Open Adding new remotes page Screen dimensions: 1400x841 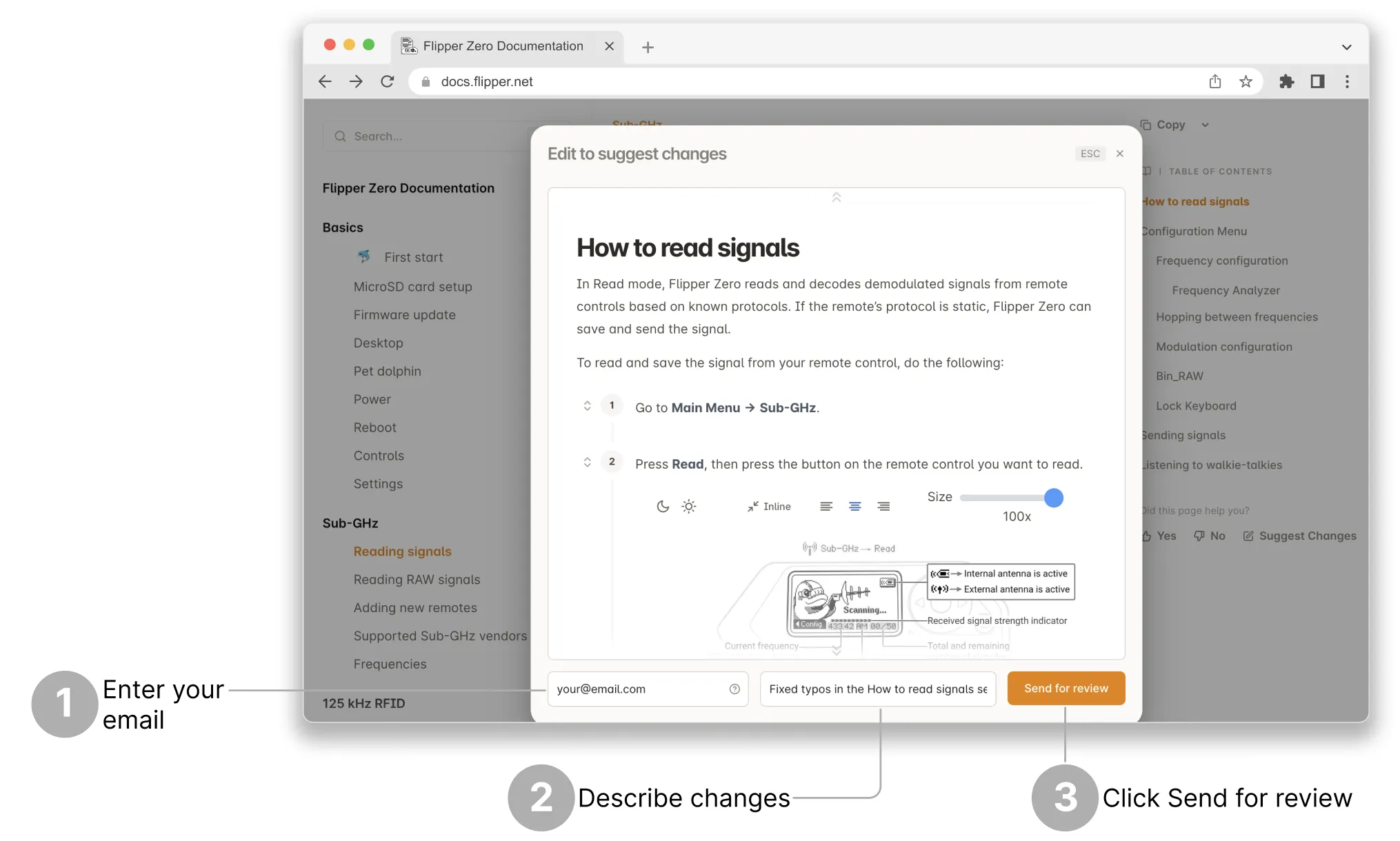415,609
